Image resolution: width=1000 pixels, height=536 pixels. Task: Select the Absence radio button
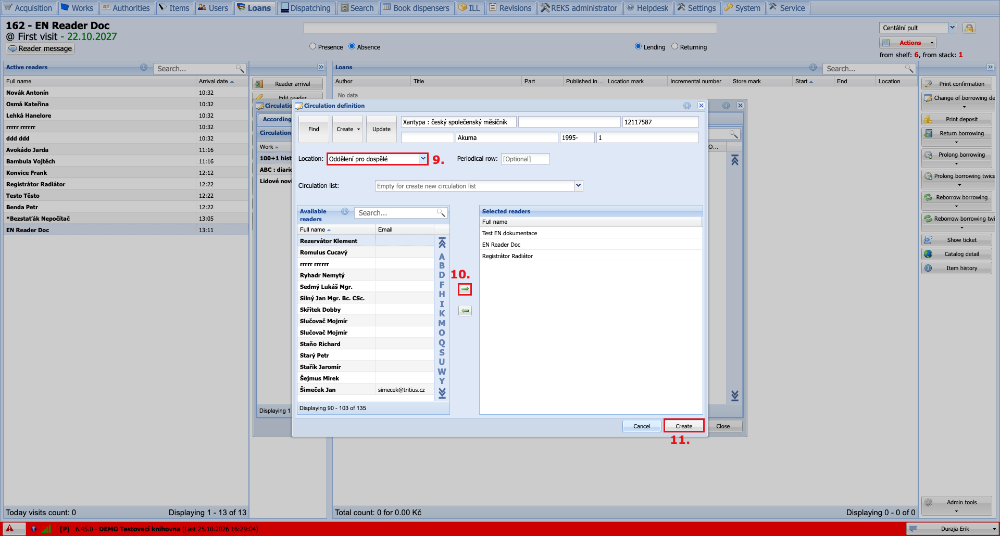tap(352, 47)
